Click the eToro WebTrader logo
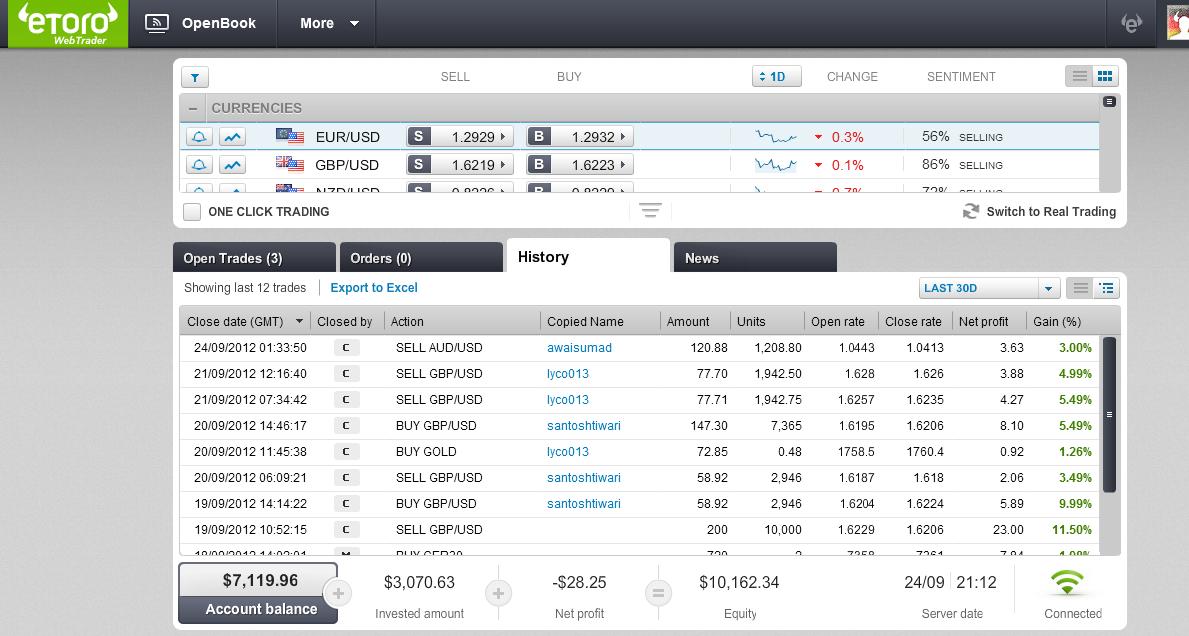The height and width of the screenshot is (636, 1189). (68, 24)
